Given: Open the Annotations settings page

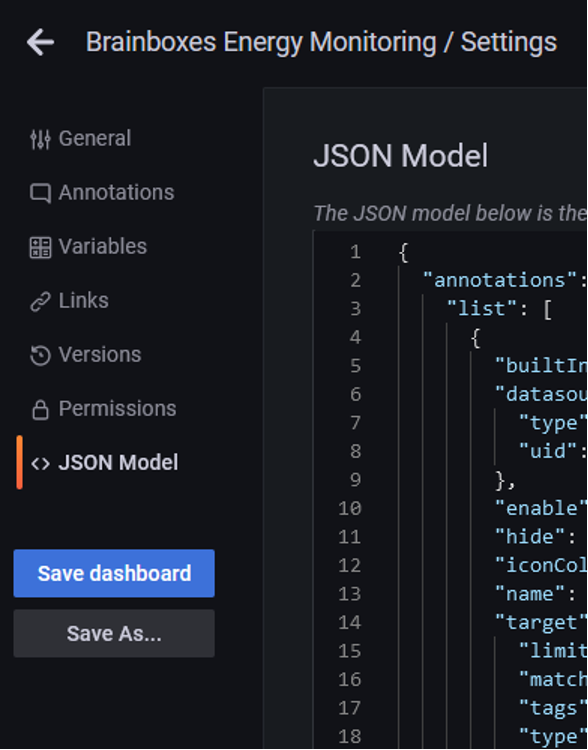Looking at the screenshot, I should pyautogui.click(x=116, y=193).
